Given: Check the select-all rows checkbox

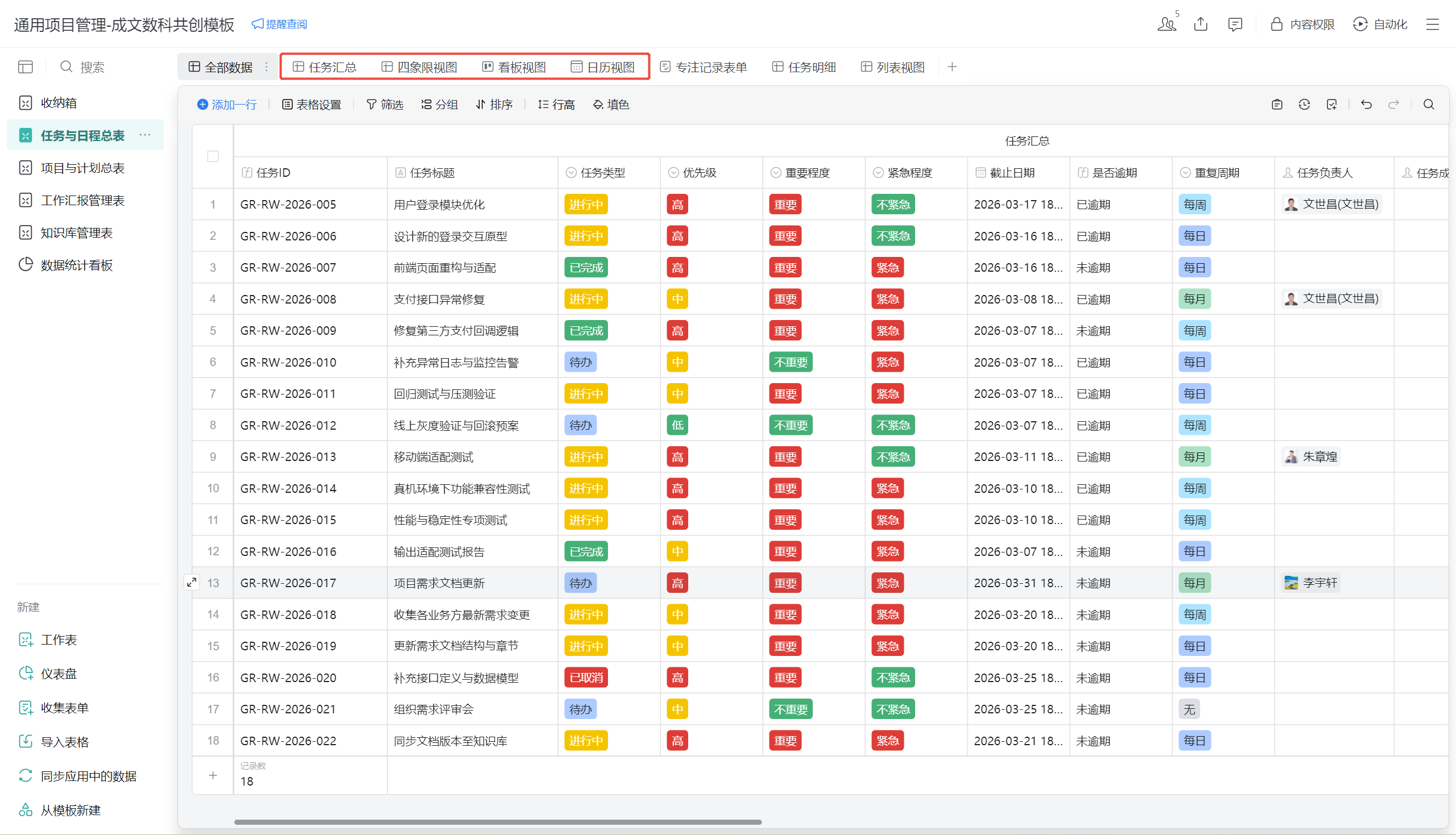Looking at the screenshot, I should tap(213, 156).
